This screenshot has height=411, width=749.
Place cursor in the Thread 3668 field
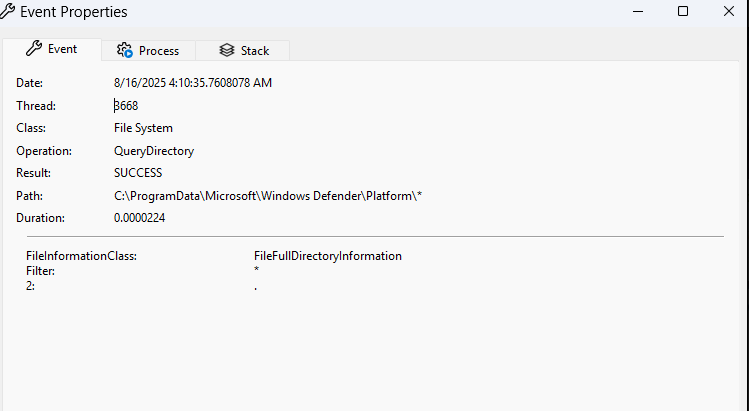(126, 105)
